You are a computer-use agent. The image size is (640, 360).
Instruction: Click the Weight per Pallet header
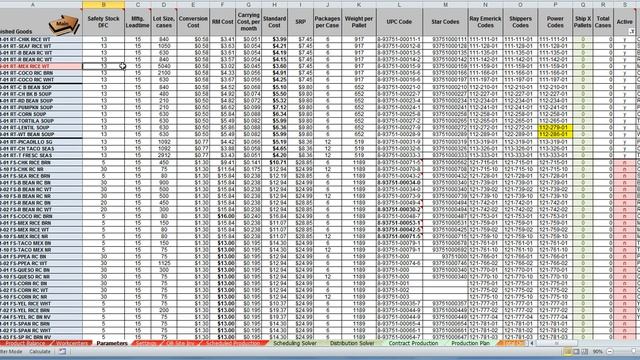point(359,22)
